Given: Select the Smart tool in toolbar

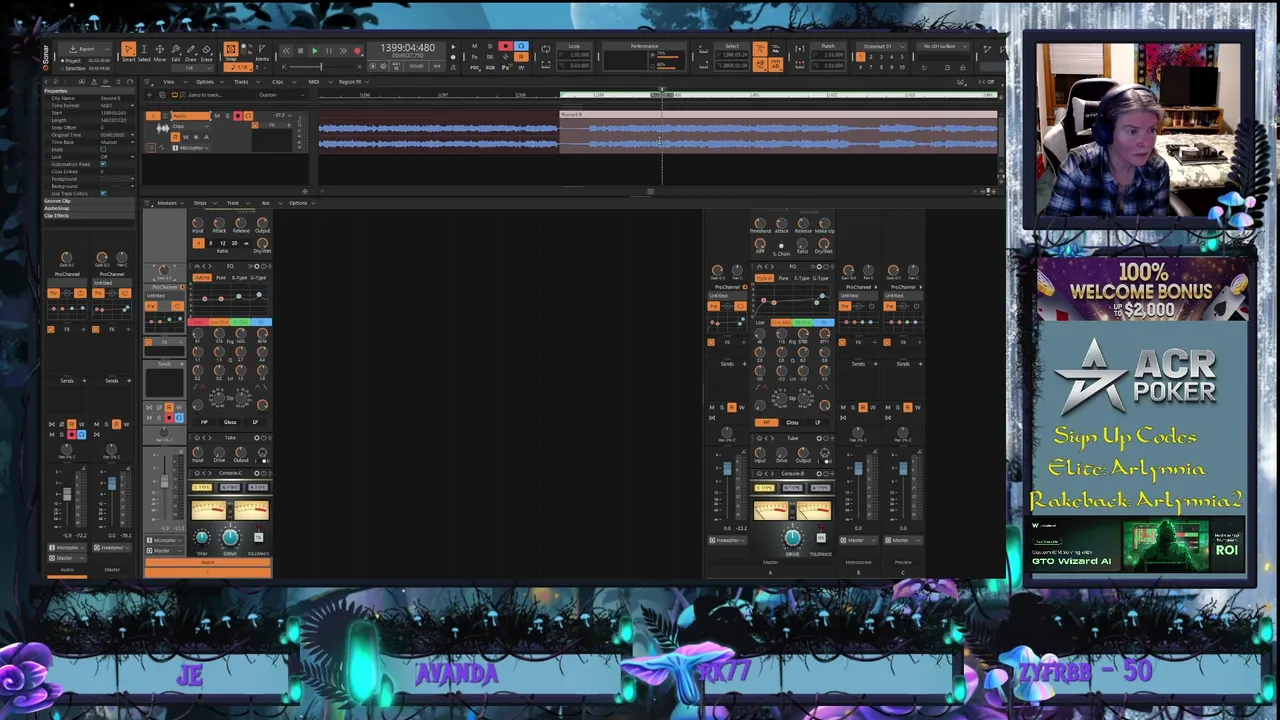Looking at the screenshot, I should pyautogui.click(x=129, y=50).
